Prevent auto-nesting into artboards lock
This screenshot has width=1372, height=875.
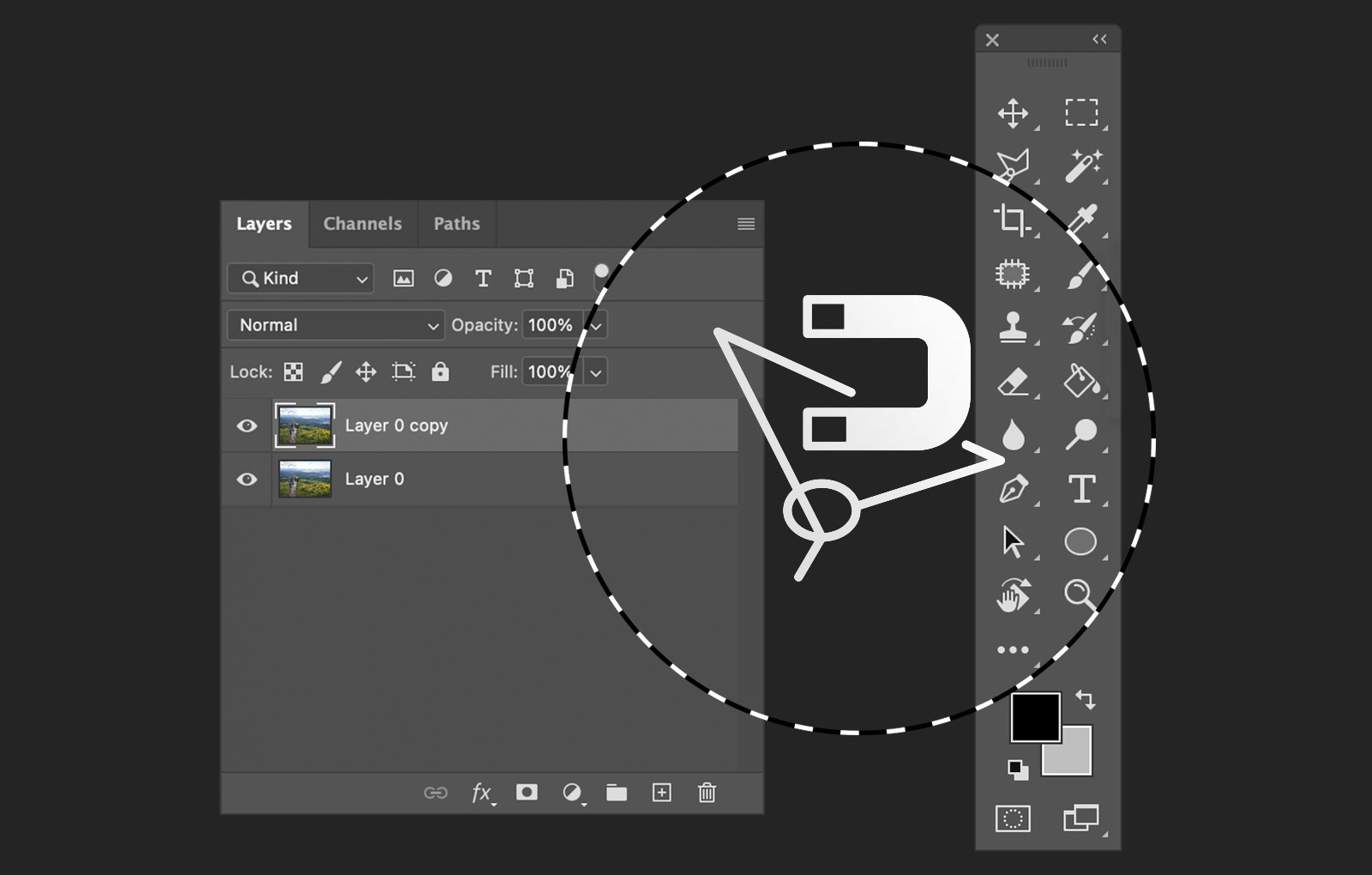pos(403,371)
